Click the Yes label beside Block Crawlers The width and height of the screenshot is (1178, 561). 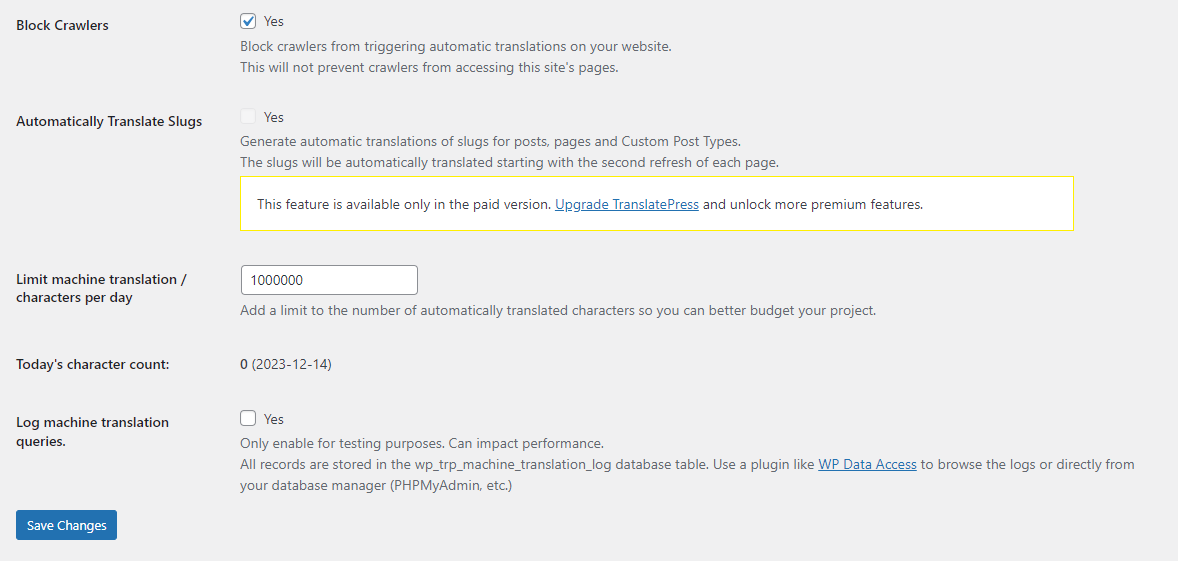(274, 21)
